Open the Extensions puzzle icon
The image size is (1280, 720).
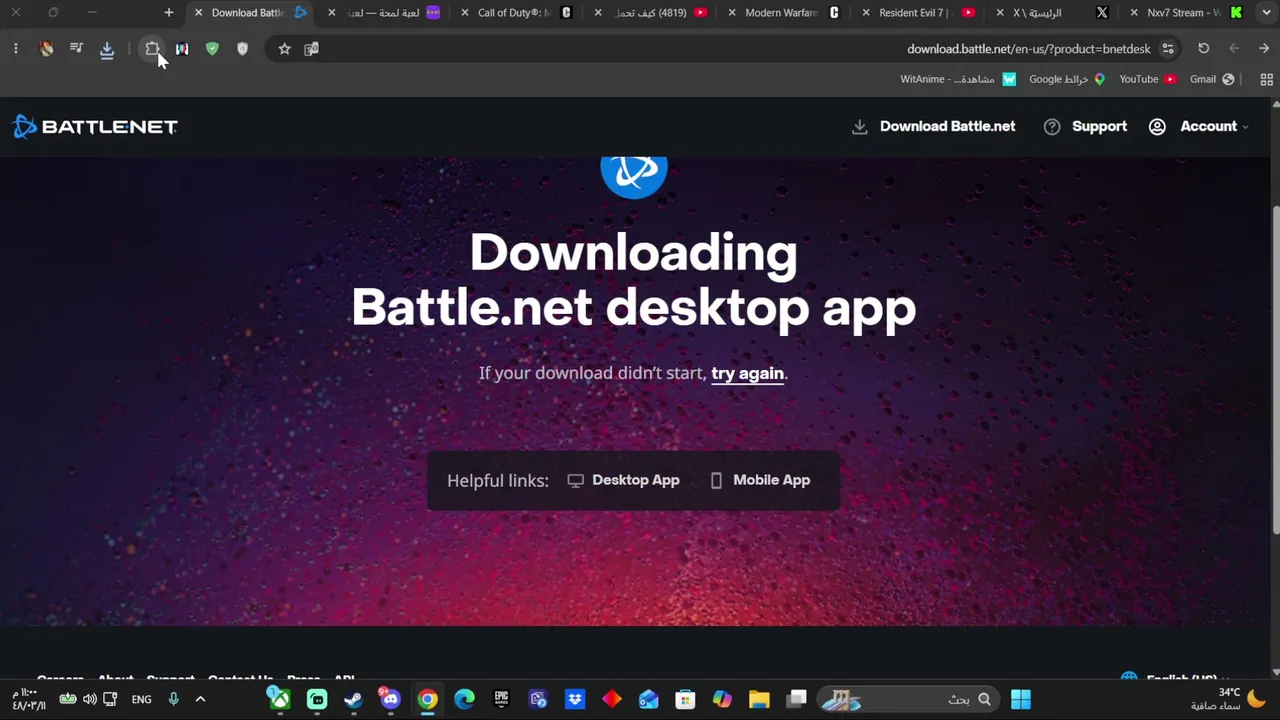tap(152, 49)
